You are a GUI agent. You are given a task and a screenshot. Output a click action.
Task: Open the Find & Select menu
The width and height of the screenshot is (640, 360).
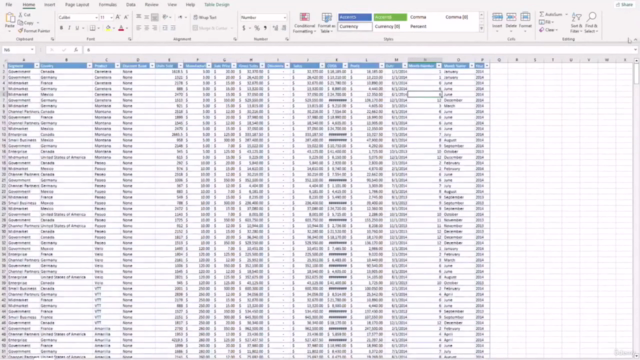pos(591,22)
